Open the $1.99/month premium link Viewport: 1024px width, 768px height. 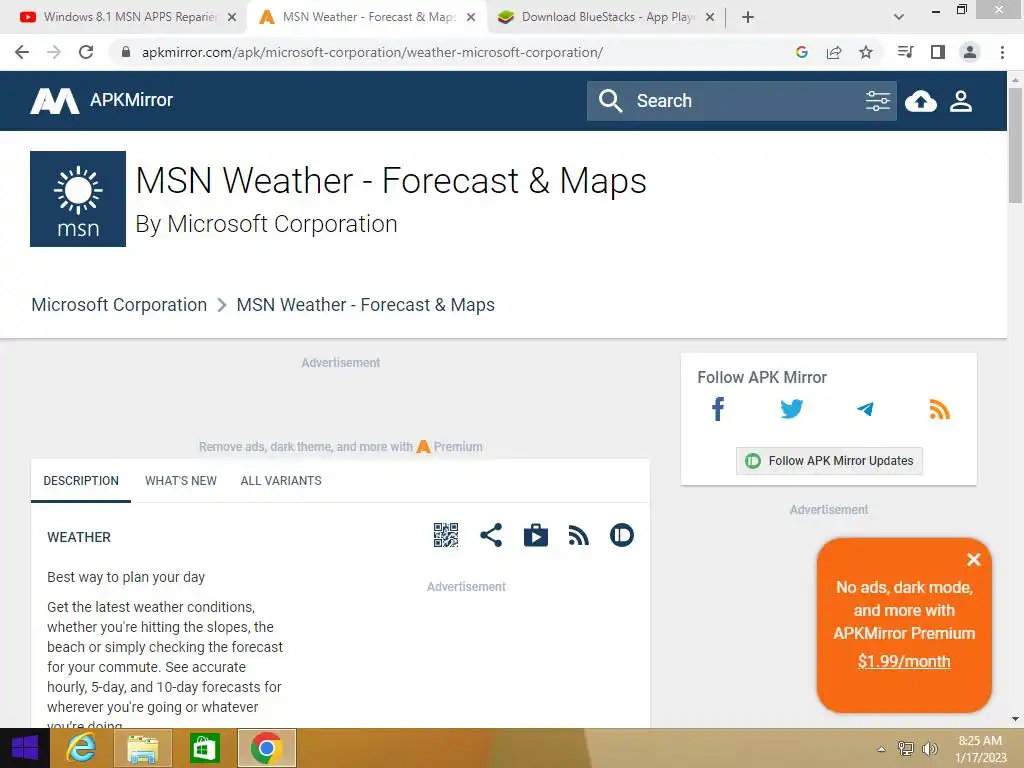point(904,661)
